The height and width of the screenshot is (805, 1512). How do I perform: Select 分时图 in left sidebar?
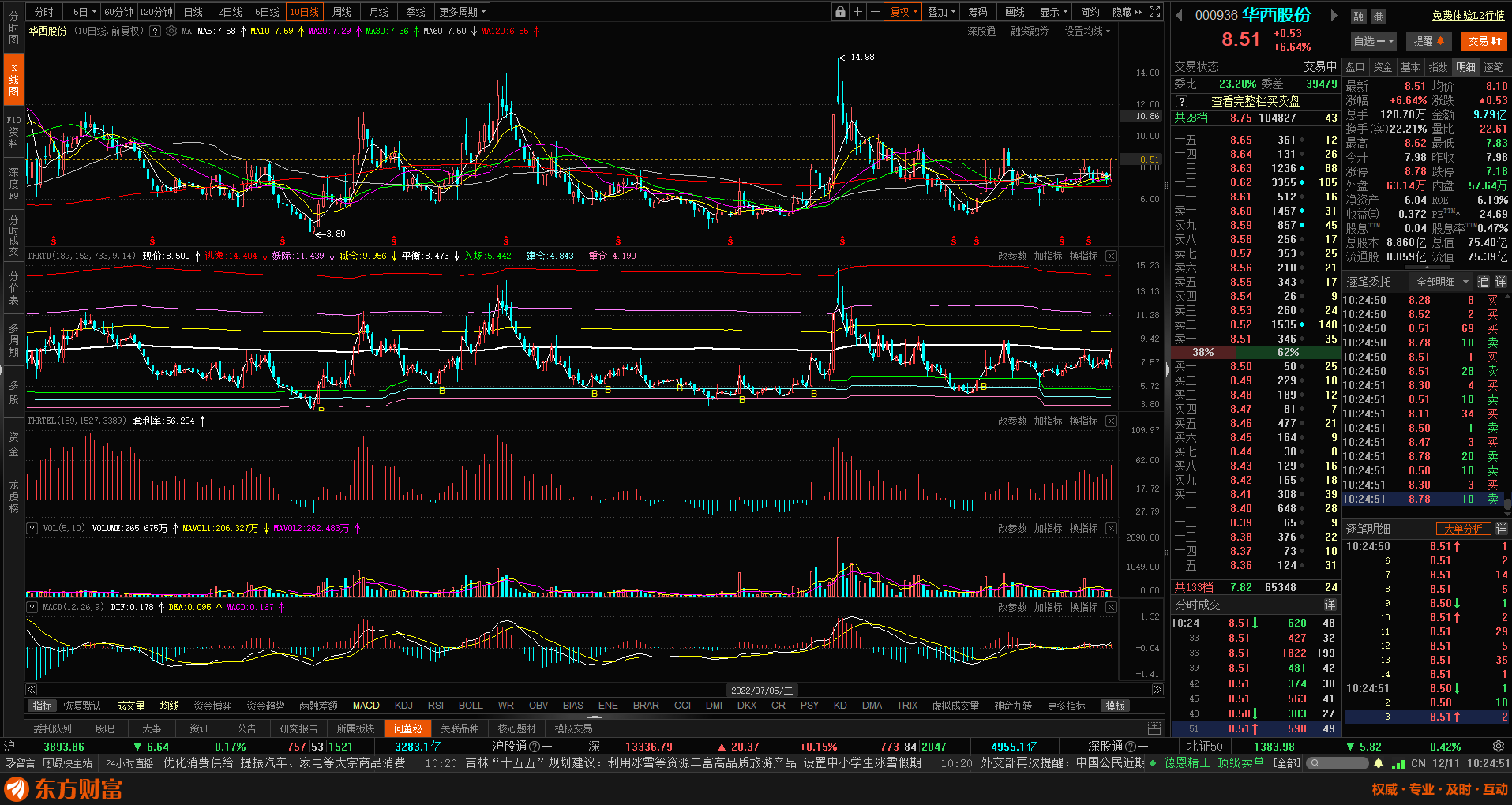coord(13,28)
